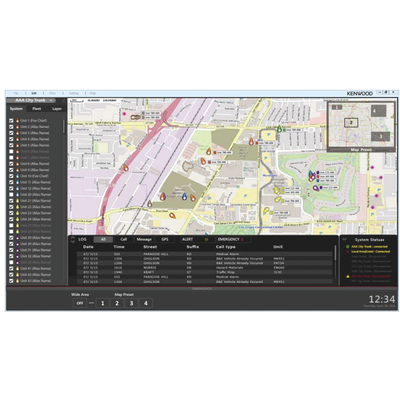Click the purple icon beside Unit 31

[17, 250]
